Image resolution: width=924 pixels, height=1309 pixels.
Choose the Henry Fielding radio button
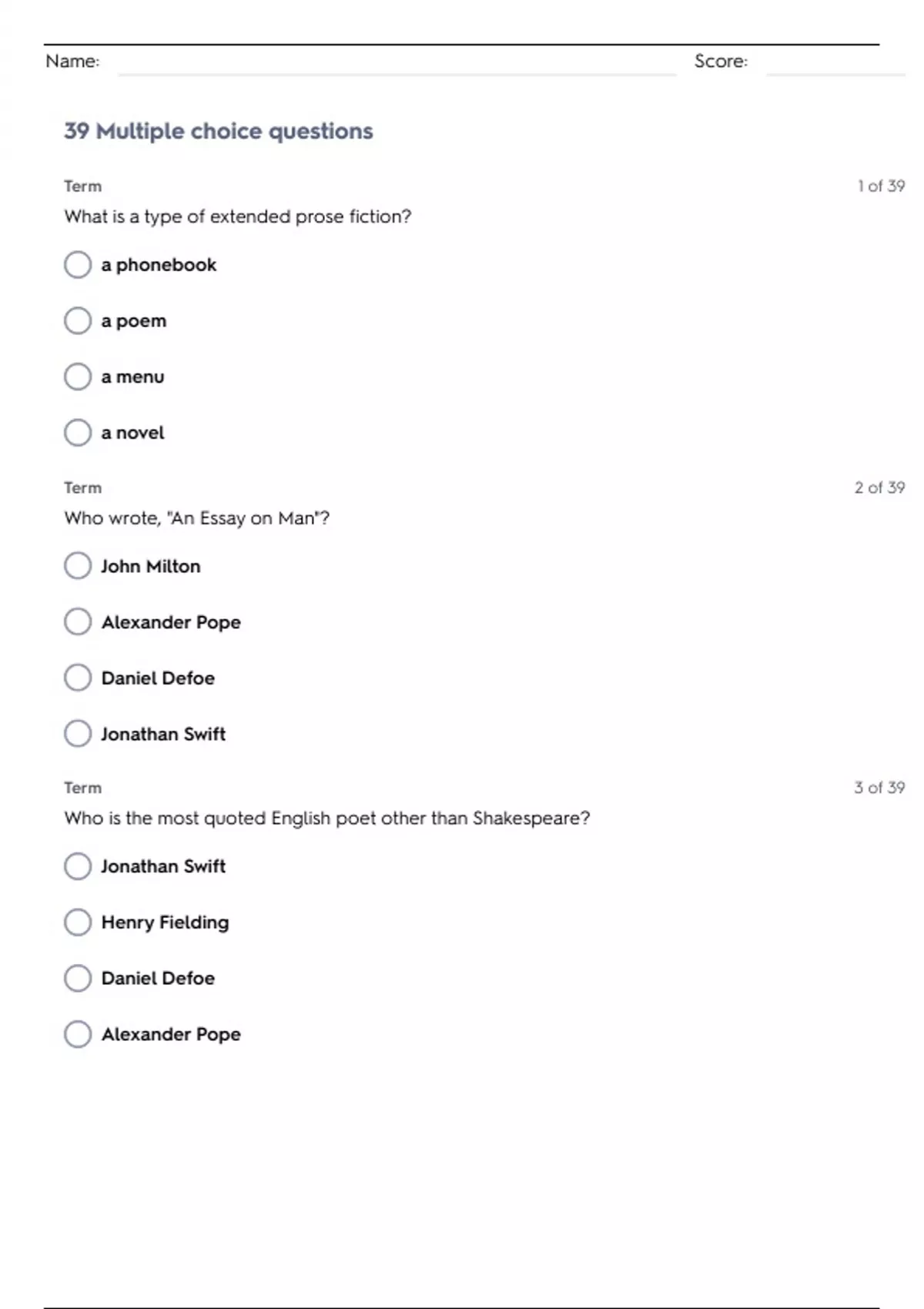pyautogui.click(x=78, y=922)
